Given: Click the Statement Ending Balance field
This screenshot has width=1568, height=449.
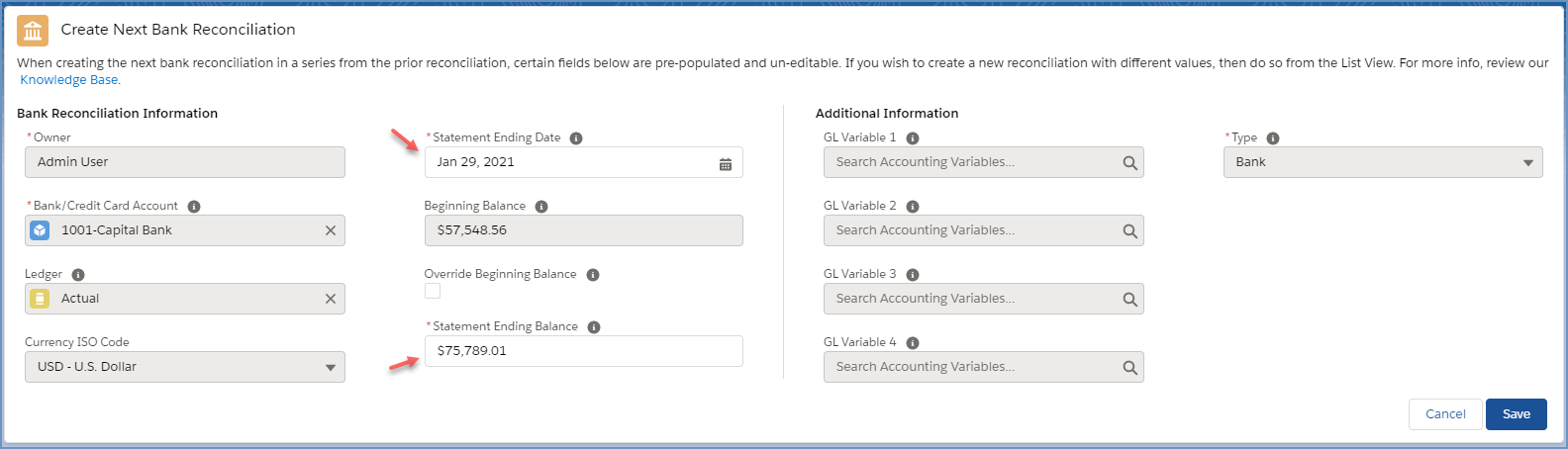Looking at the screenshot, I should click(584, 351).
